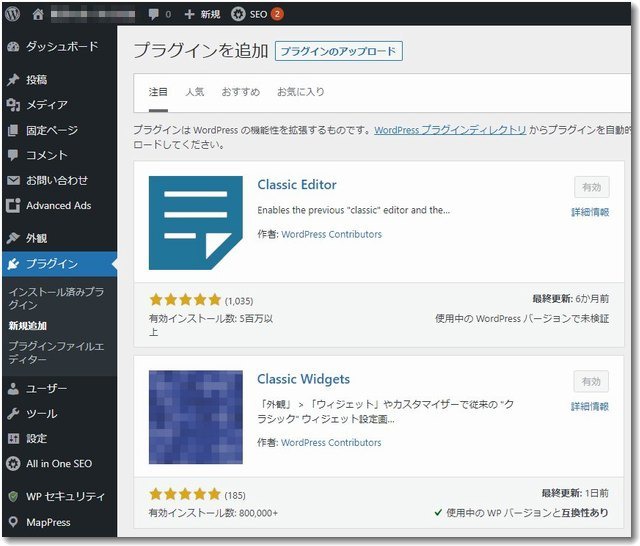Click the ユーザー person icon
This screenshot has width=640, height=546.
[13, 388]
